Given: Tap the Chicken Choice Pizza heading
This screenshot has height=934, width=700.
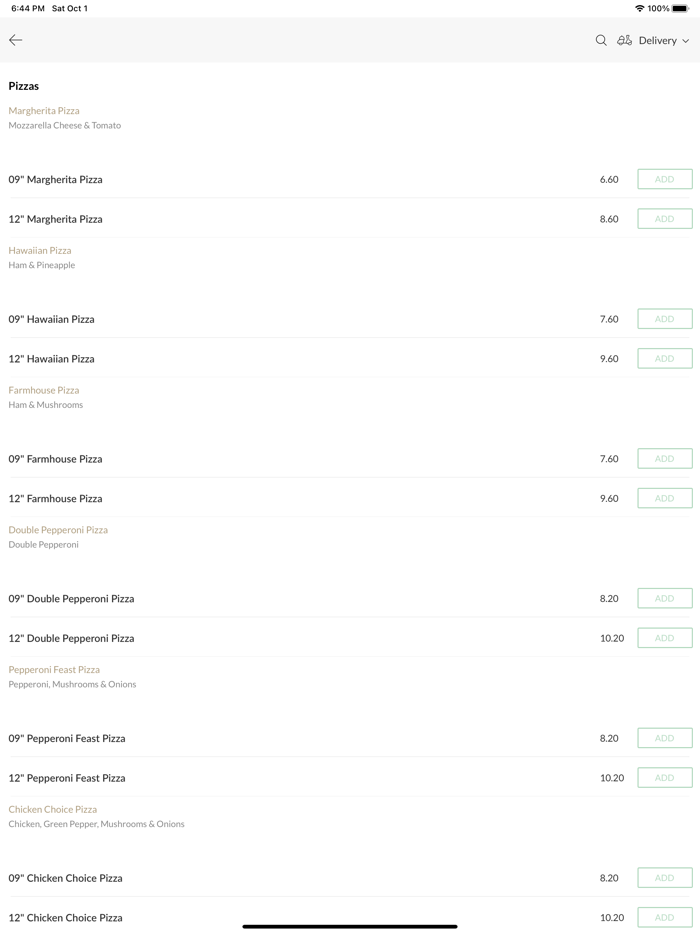Looking at the screenshot, I should pyautogui.click(x=53, y=810).
